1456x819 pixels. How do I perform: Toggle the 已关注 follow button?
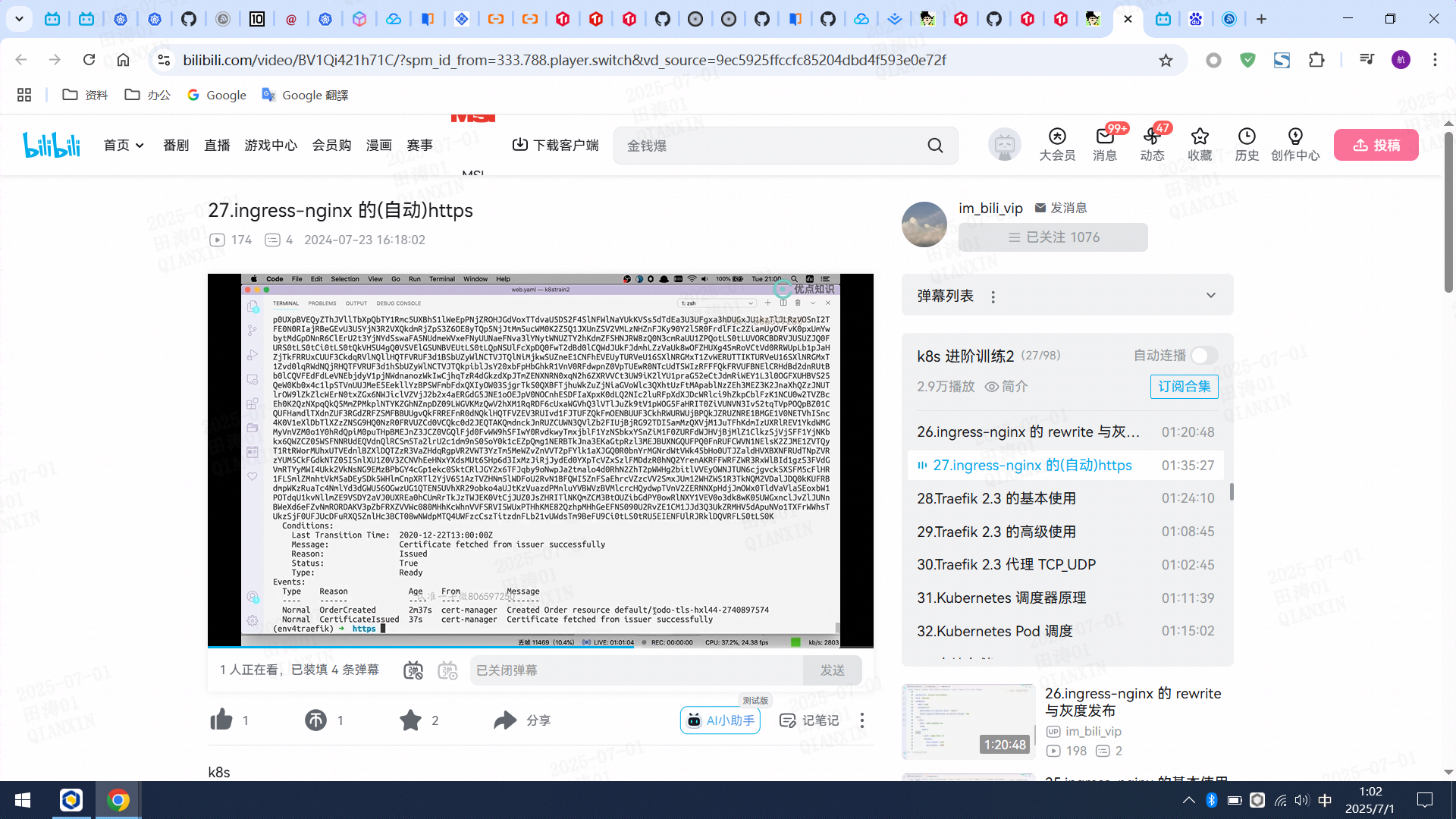point(1053,237)
